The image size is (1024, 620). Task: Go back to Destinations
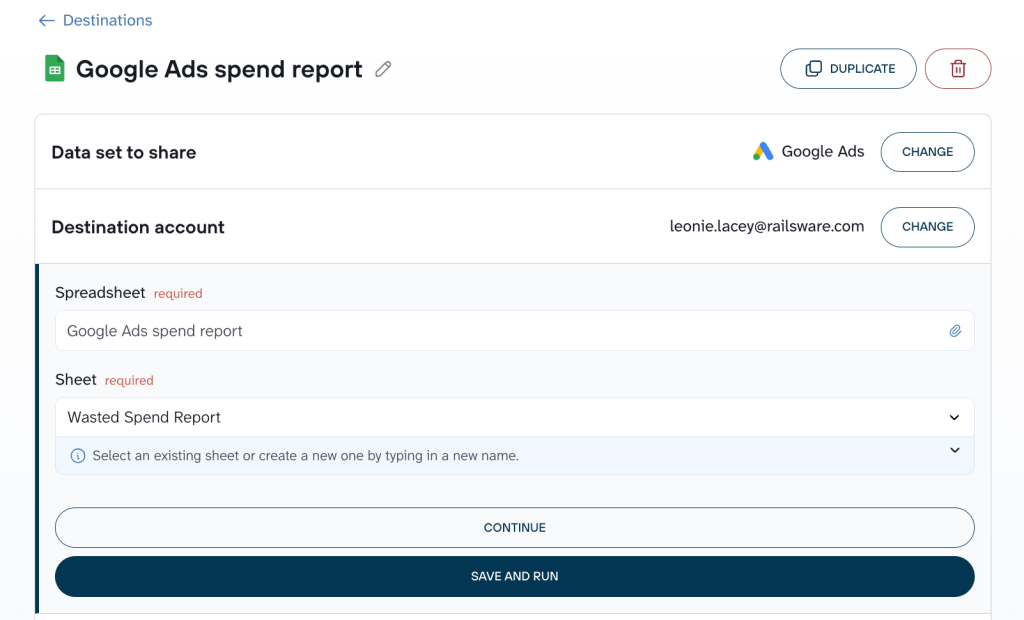click(x=95, y=20)
